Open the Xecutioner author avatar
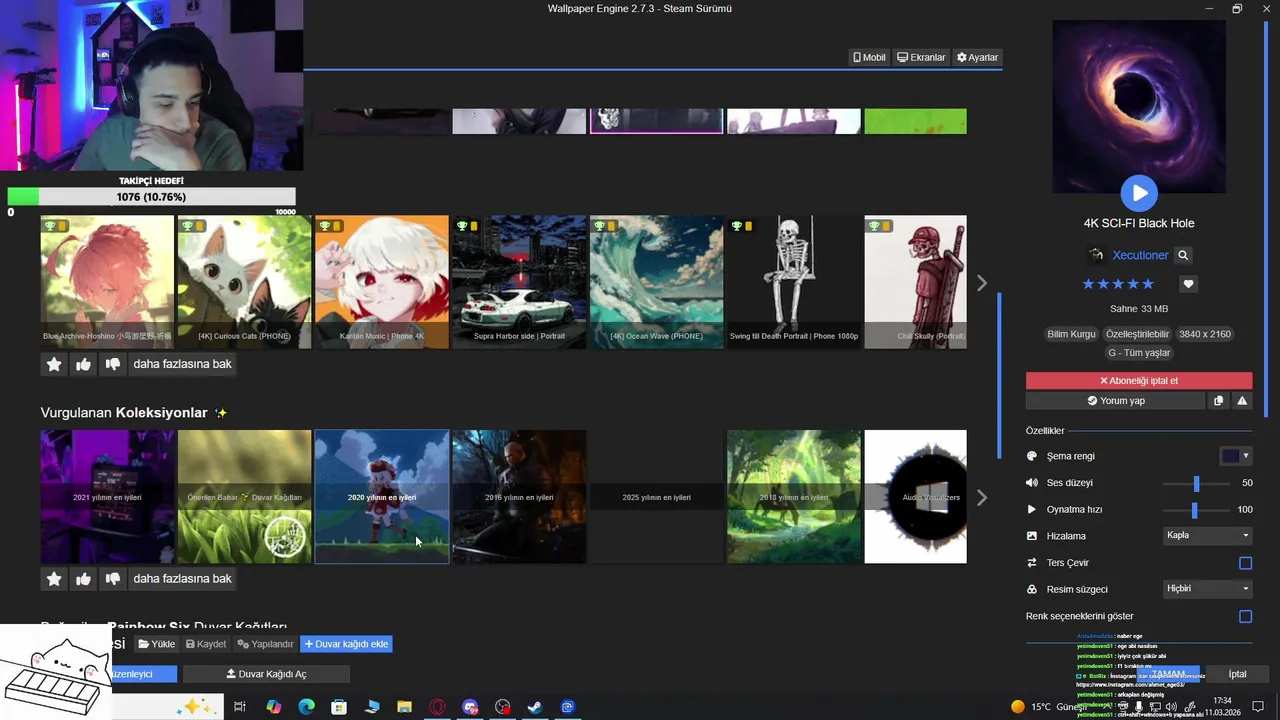This screenshot has height=720, width=1280. [x=1096, y=255]
